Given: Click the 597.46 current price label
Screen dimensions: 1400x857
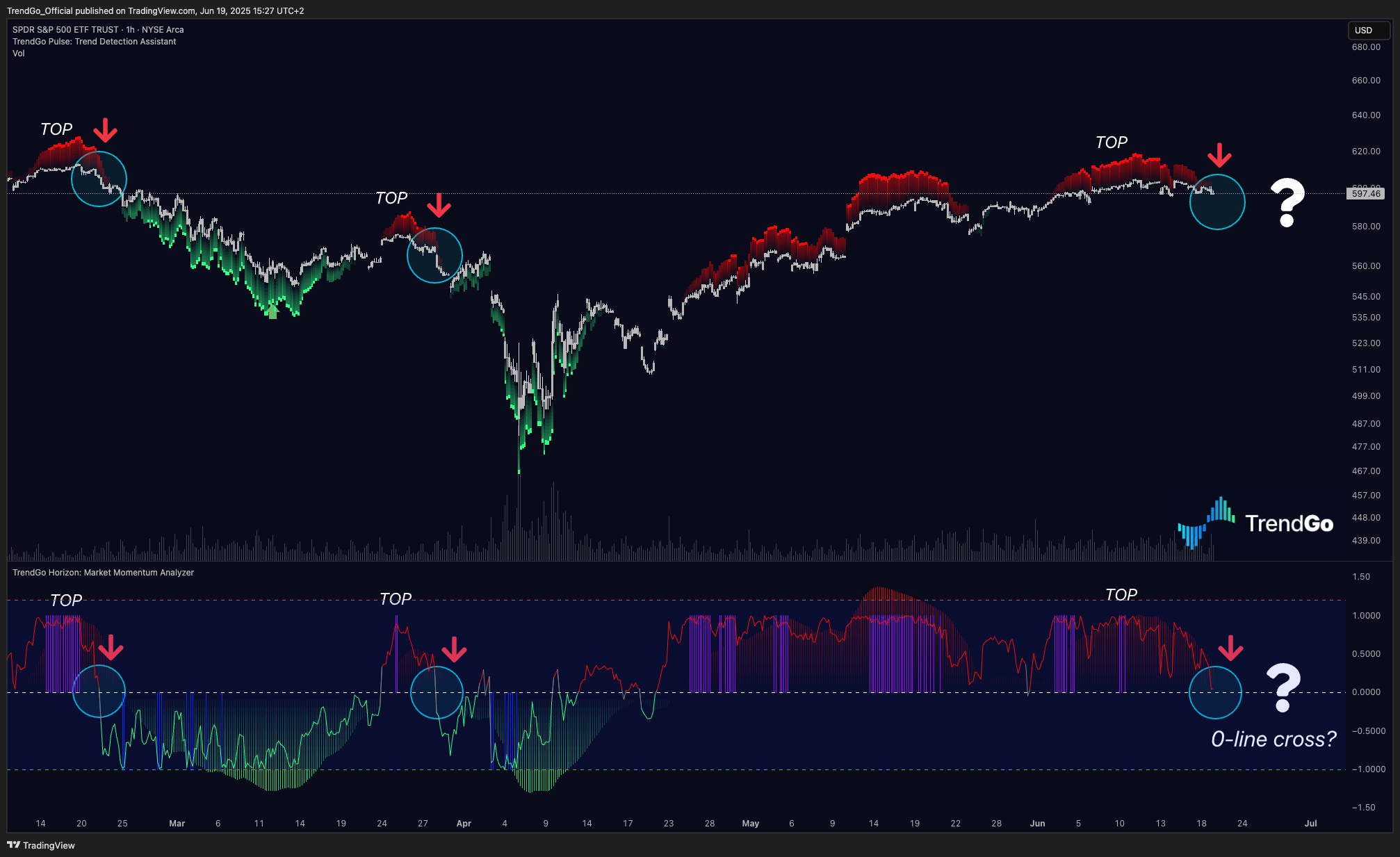Looking at the screenshot, I should point(1365,194).
